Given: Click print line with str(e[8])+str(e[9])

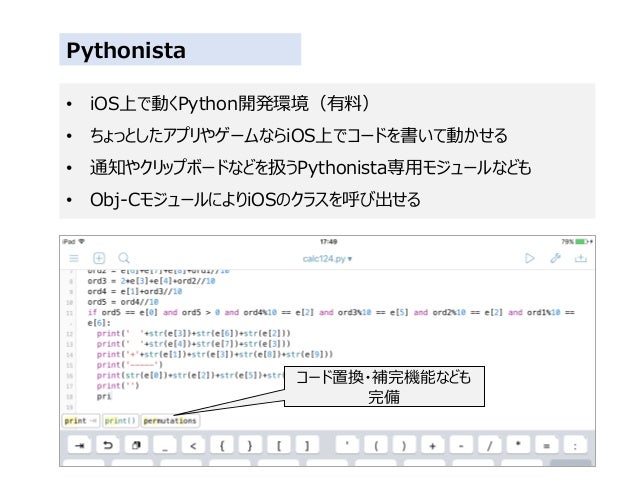Looking at the screenshot, I should point(215,354).
